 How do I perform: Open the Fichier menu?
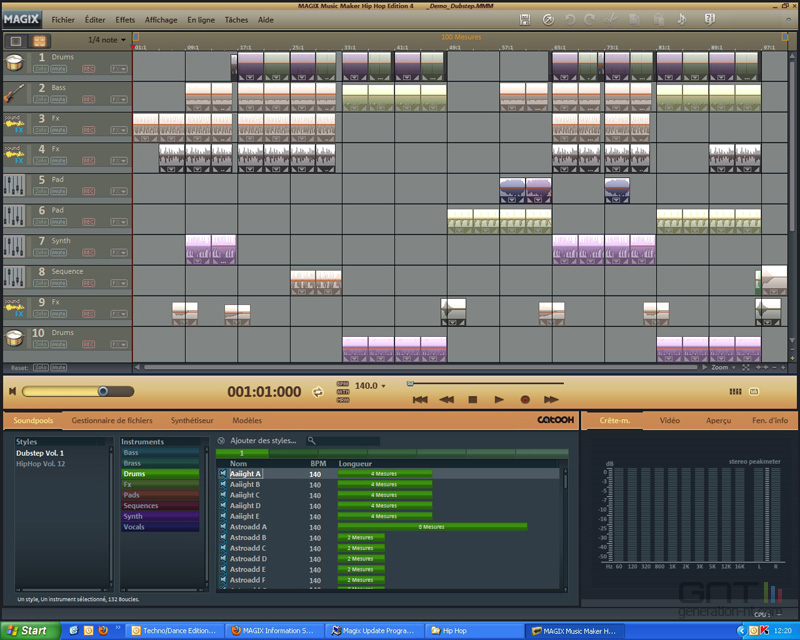click(x=63, y=20)
